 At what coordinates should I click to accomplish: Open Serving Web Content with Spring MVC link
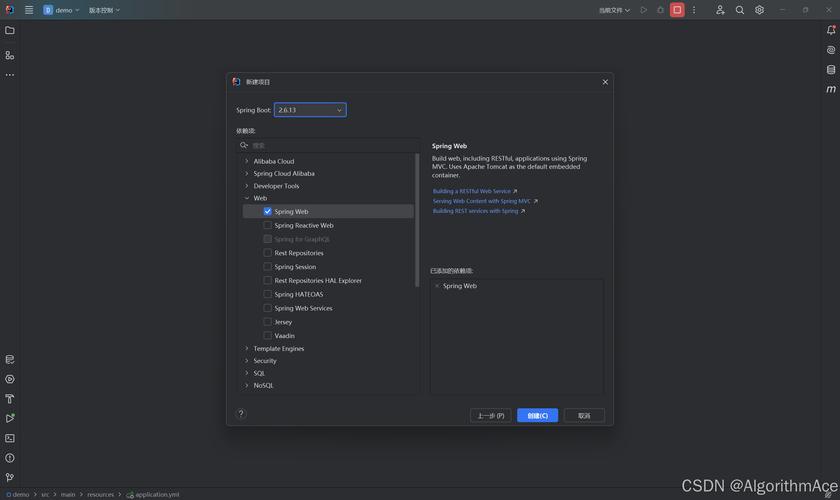click(x=482, y=201)
